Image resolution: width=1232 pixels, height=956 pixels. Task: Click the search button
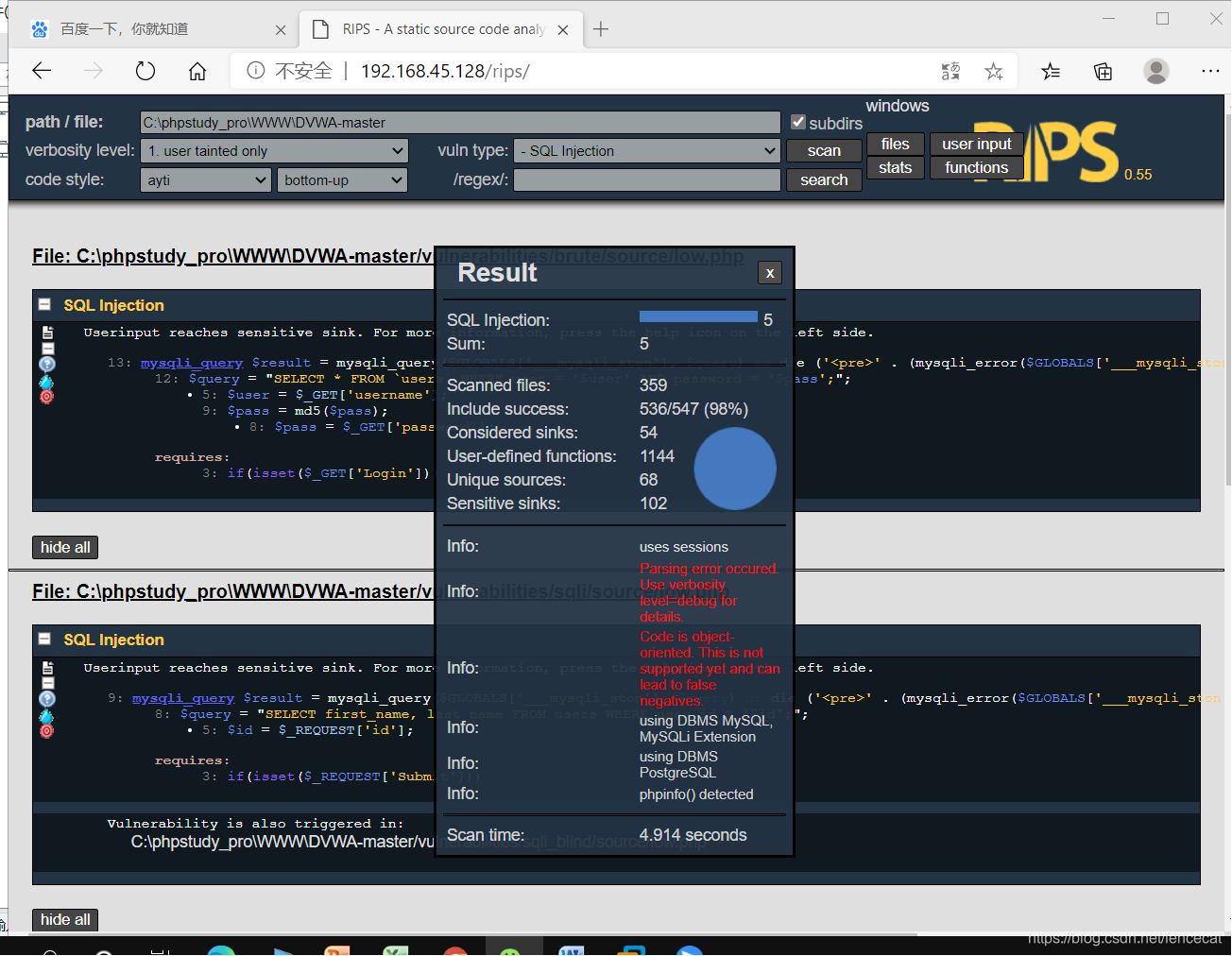pyautogui.click(x=824, y=180)
